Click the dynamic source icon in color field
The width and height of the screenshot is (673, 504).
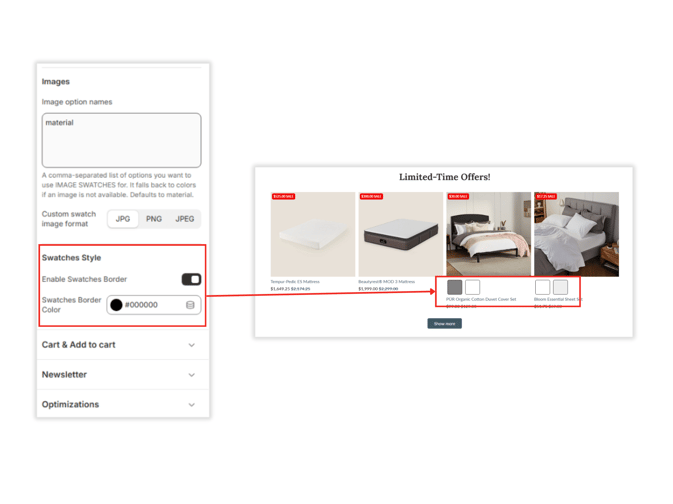[x=190, y=305]
